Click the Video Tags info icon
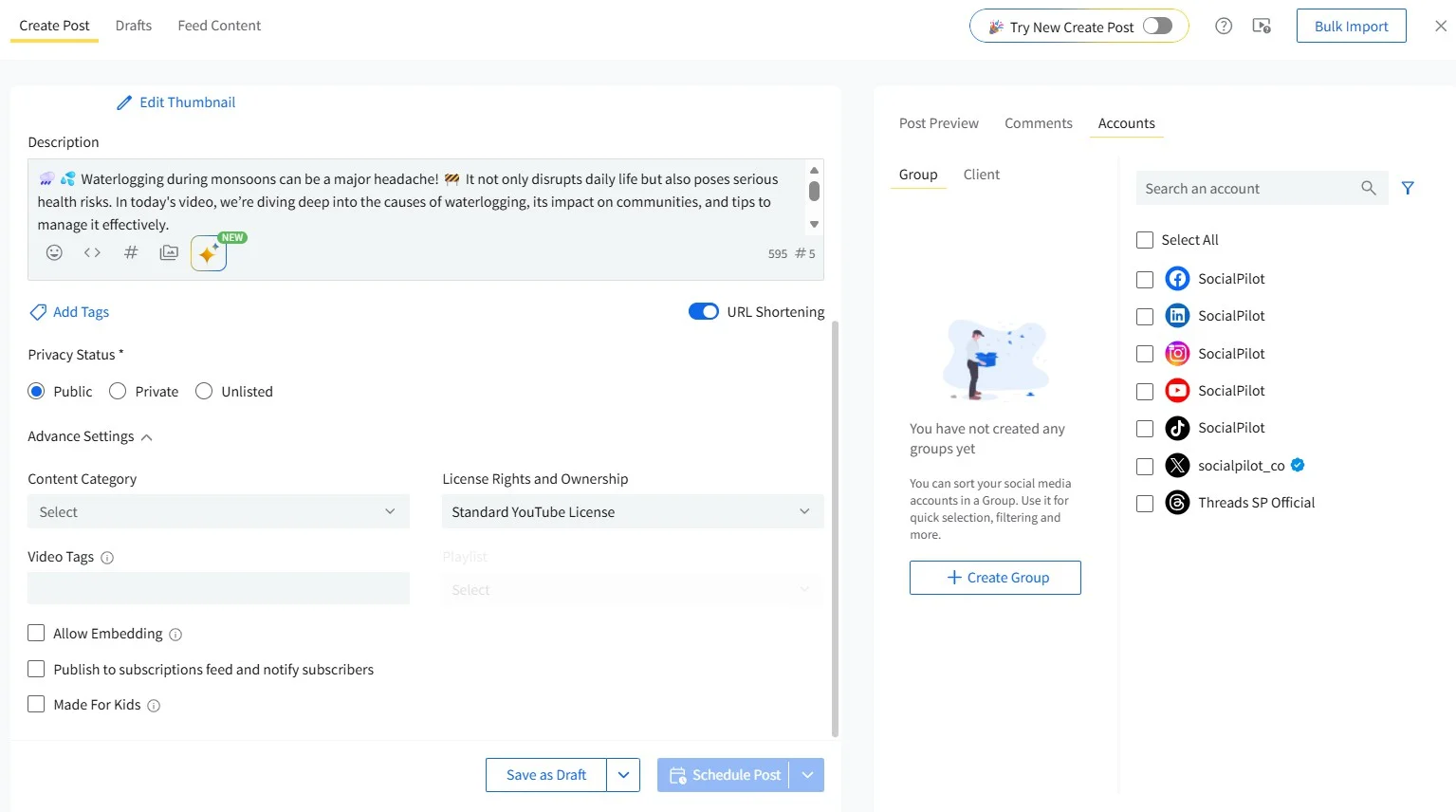Image resolution: width=1456 pixels, height=812 pixels. click(107, 558)
